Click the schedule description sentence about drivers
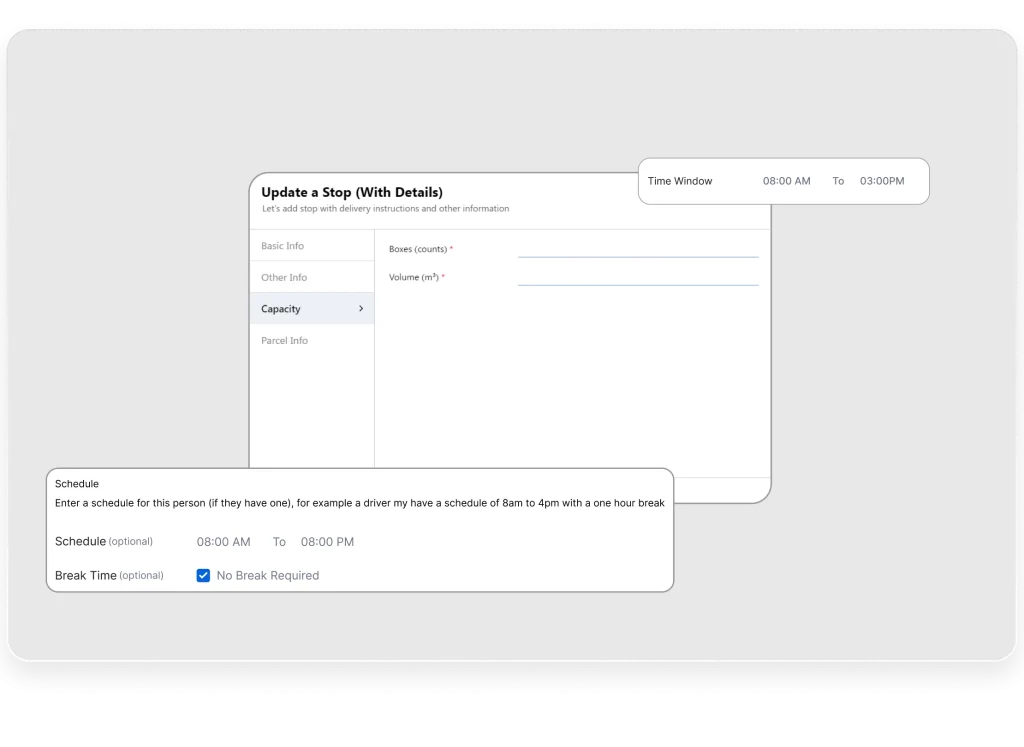 tap(360, 503)
